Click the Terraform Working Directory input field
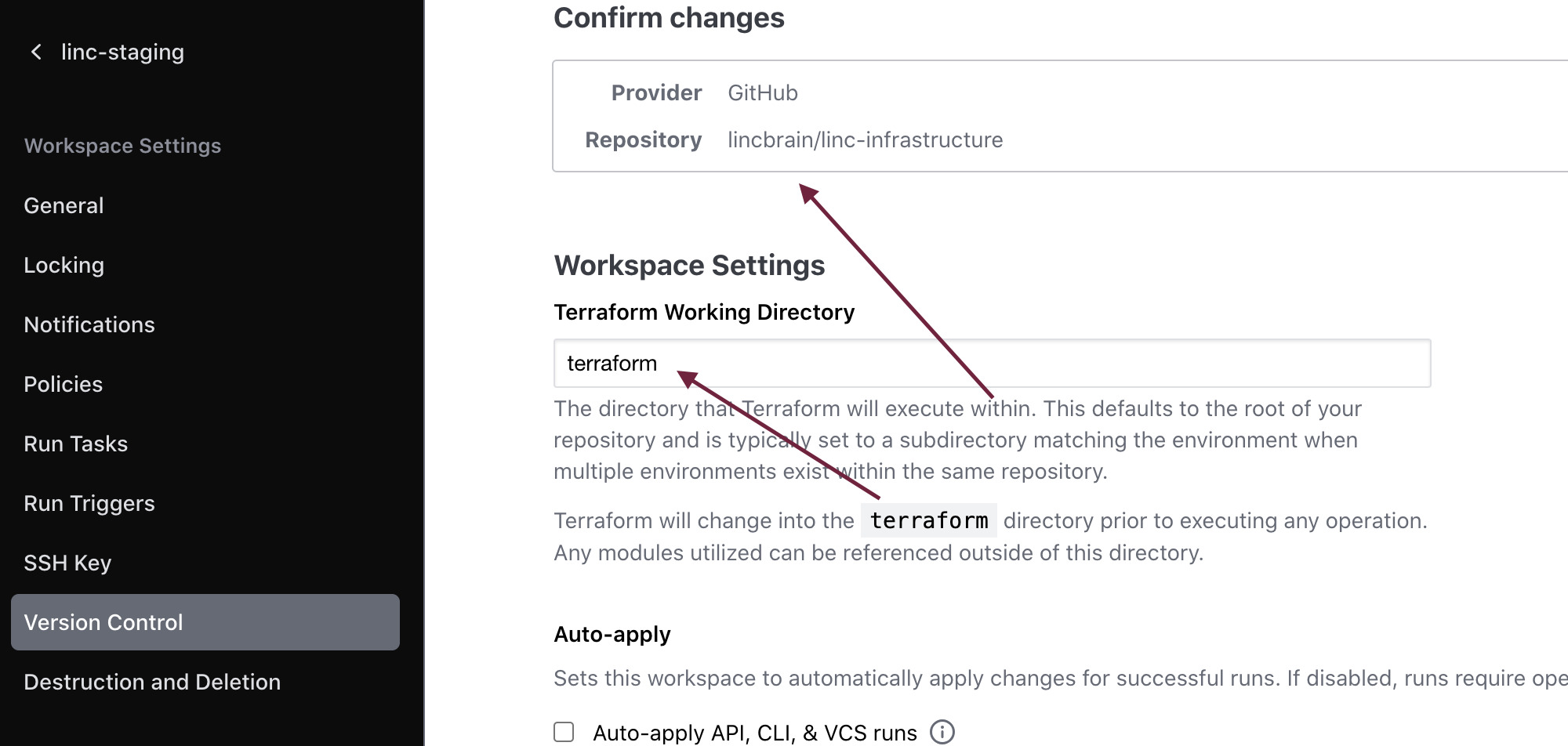1568x746 pixels. click(992, 364)
